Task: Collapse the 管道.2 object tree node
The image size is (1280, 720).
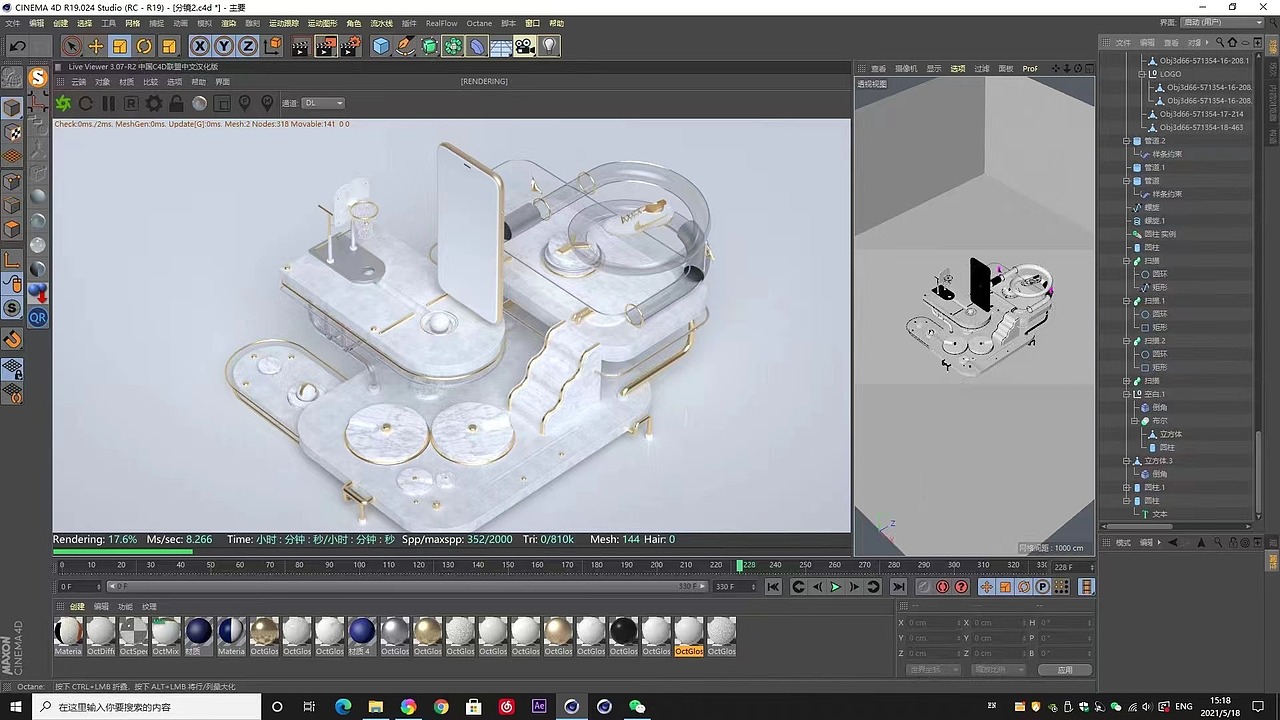Action: tap(1127, 141)
